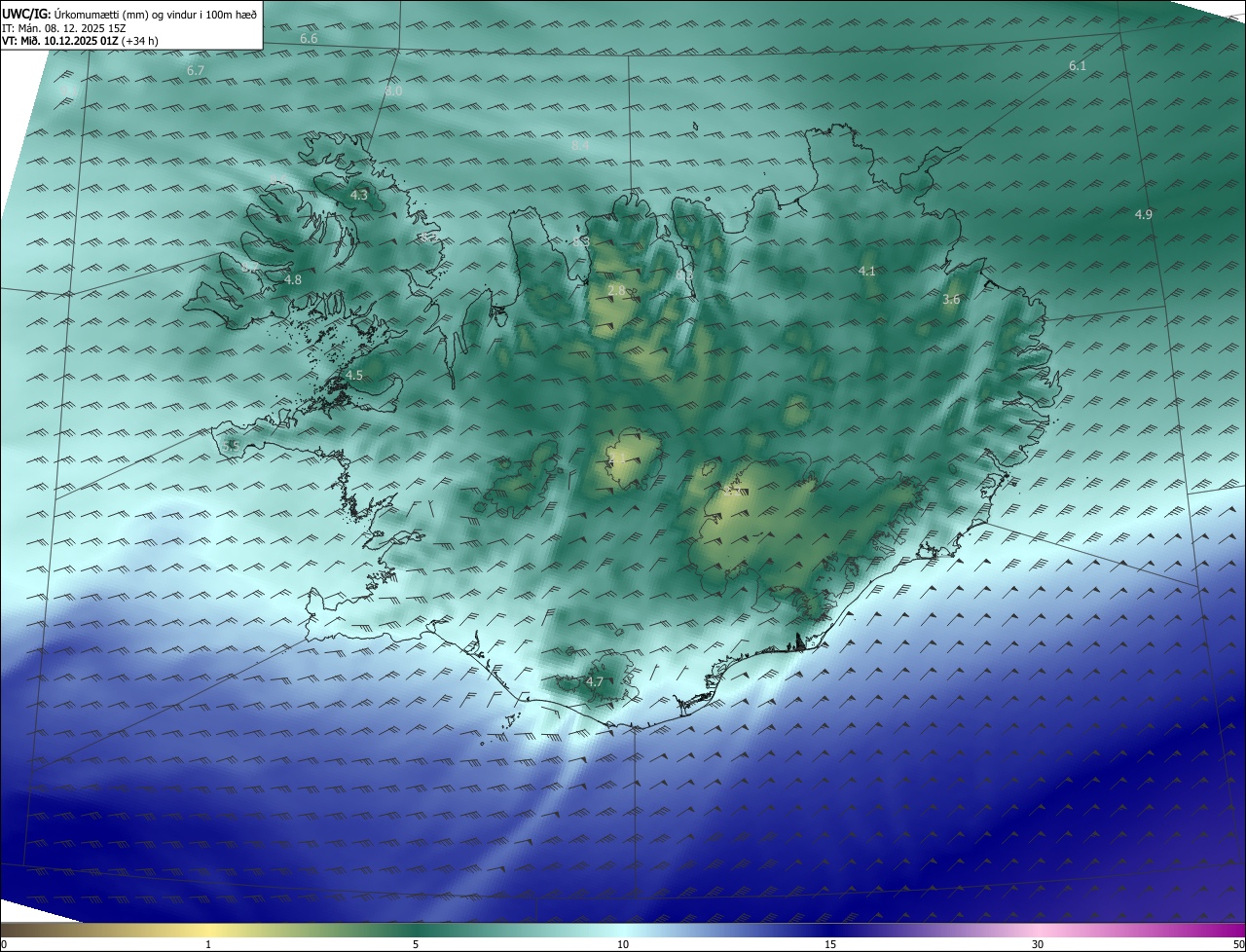Click the color scale label 50
Viewport: 1246px width, 952px height.
[x=1237, y=944]
